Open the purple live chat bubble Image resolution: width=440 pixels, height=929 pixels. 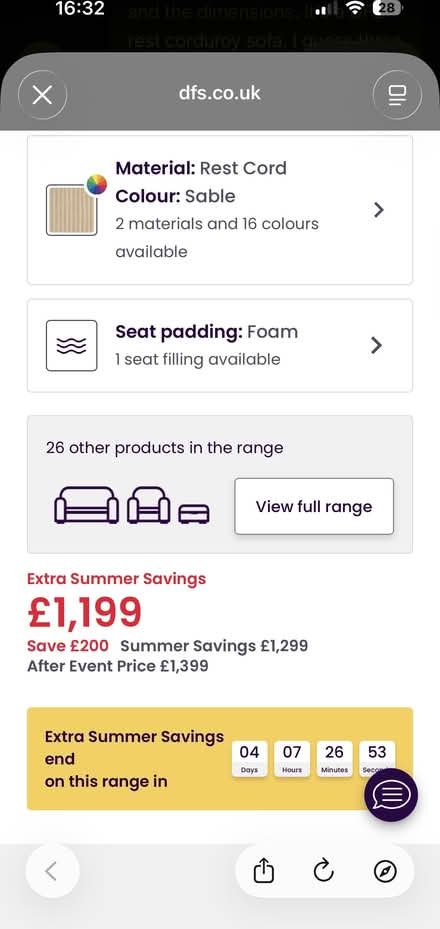click(x=391, y=795)
